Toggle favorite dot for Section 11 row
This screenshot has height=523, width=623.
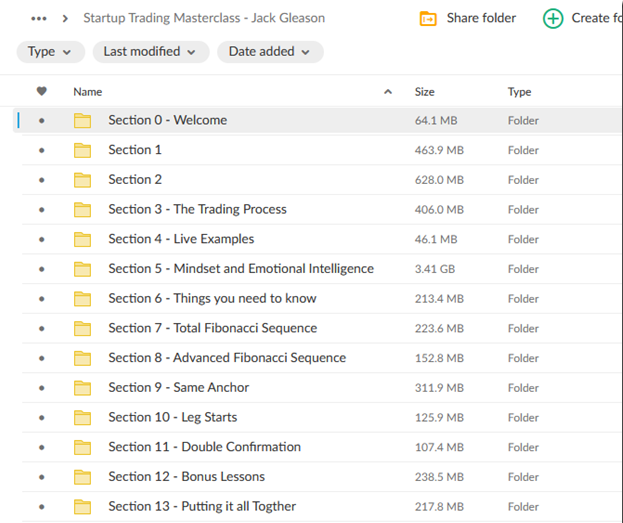click(x=41, y=447)
